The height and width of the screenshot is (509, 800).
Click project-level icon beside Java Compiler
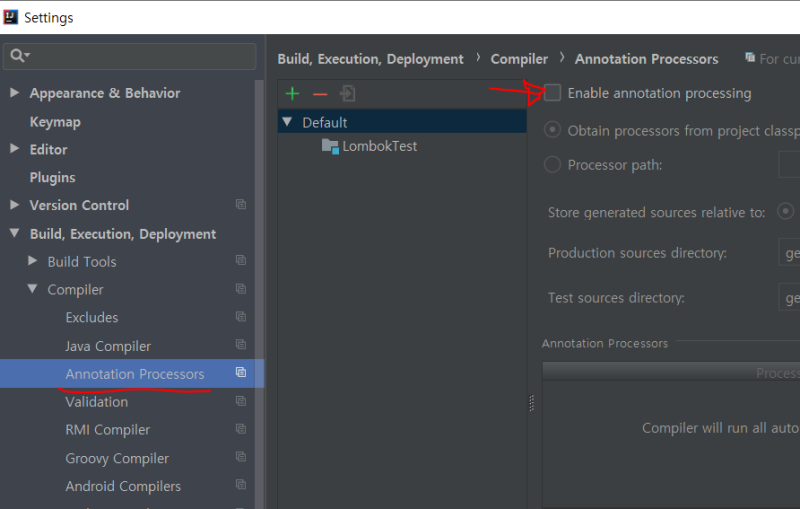point(241,345)
